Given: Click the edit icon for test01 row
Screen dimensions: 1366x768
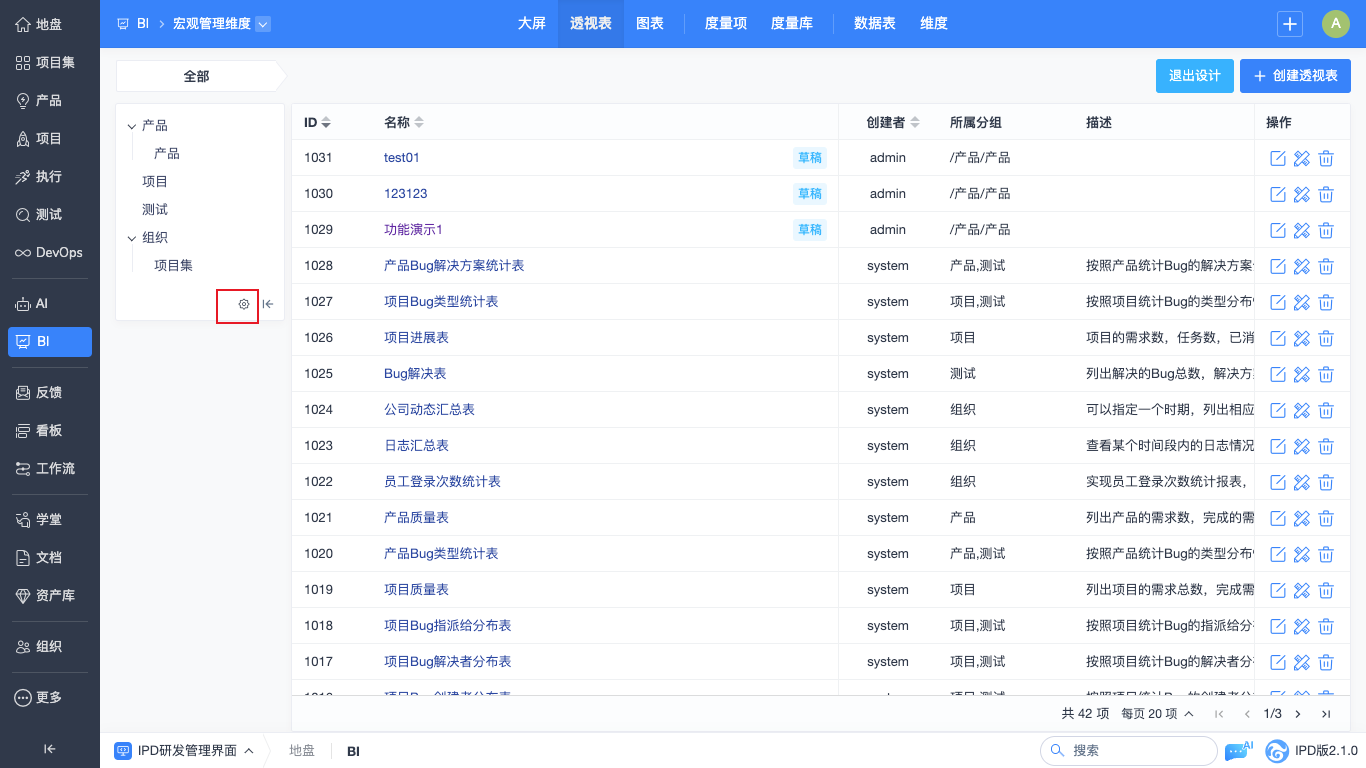Looking at the screenshot, I should pos(1277,158).
